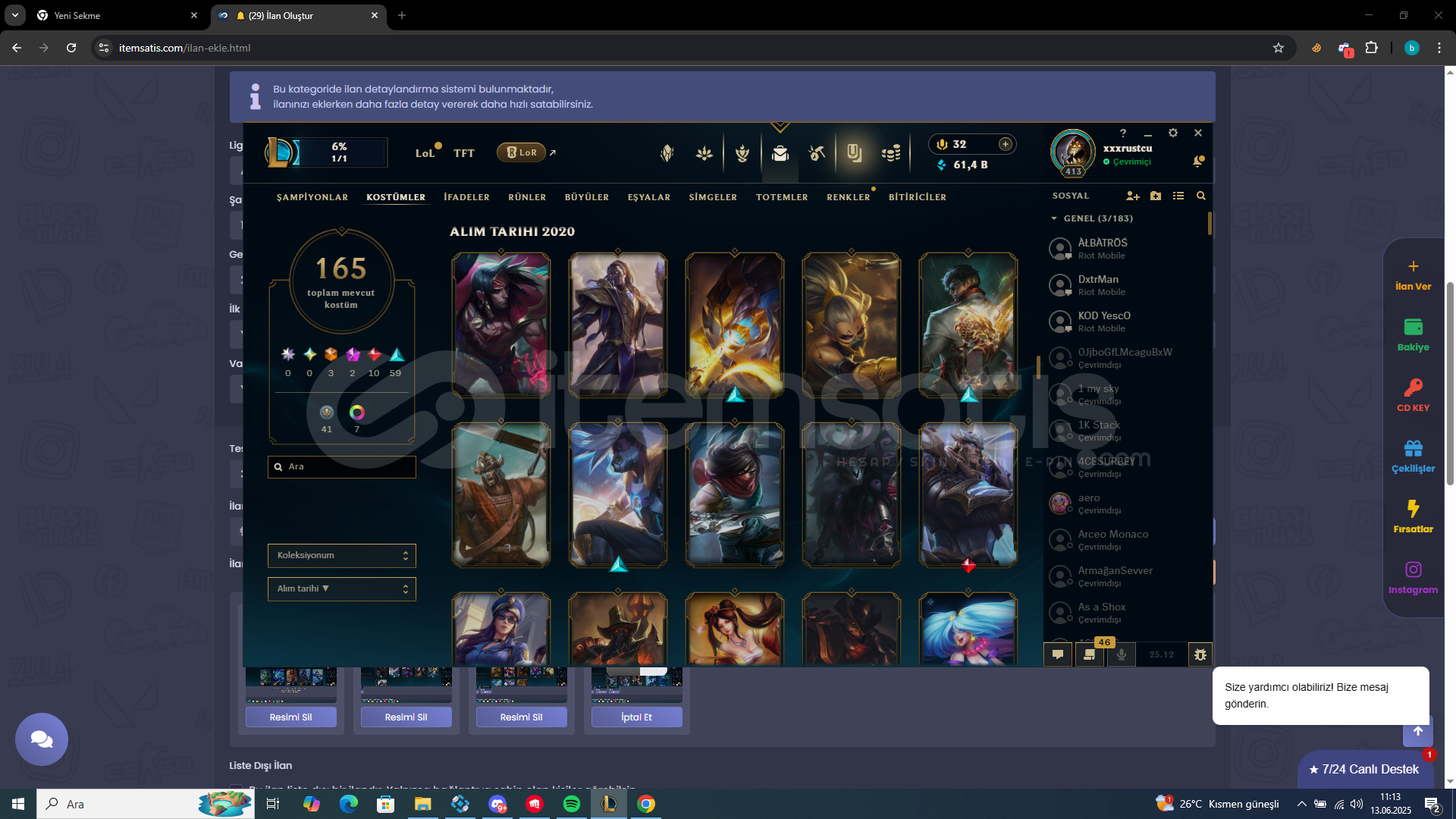Switch to TFT game mode
1456x819 pixels.
pos(464,153)
